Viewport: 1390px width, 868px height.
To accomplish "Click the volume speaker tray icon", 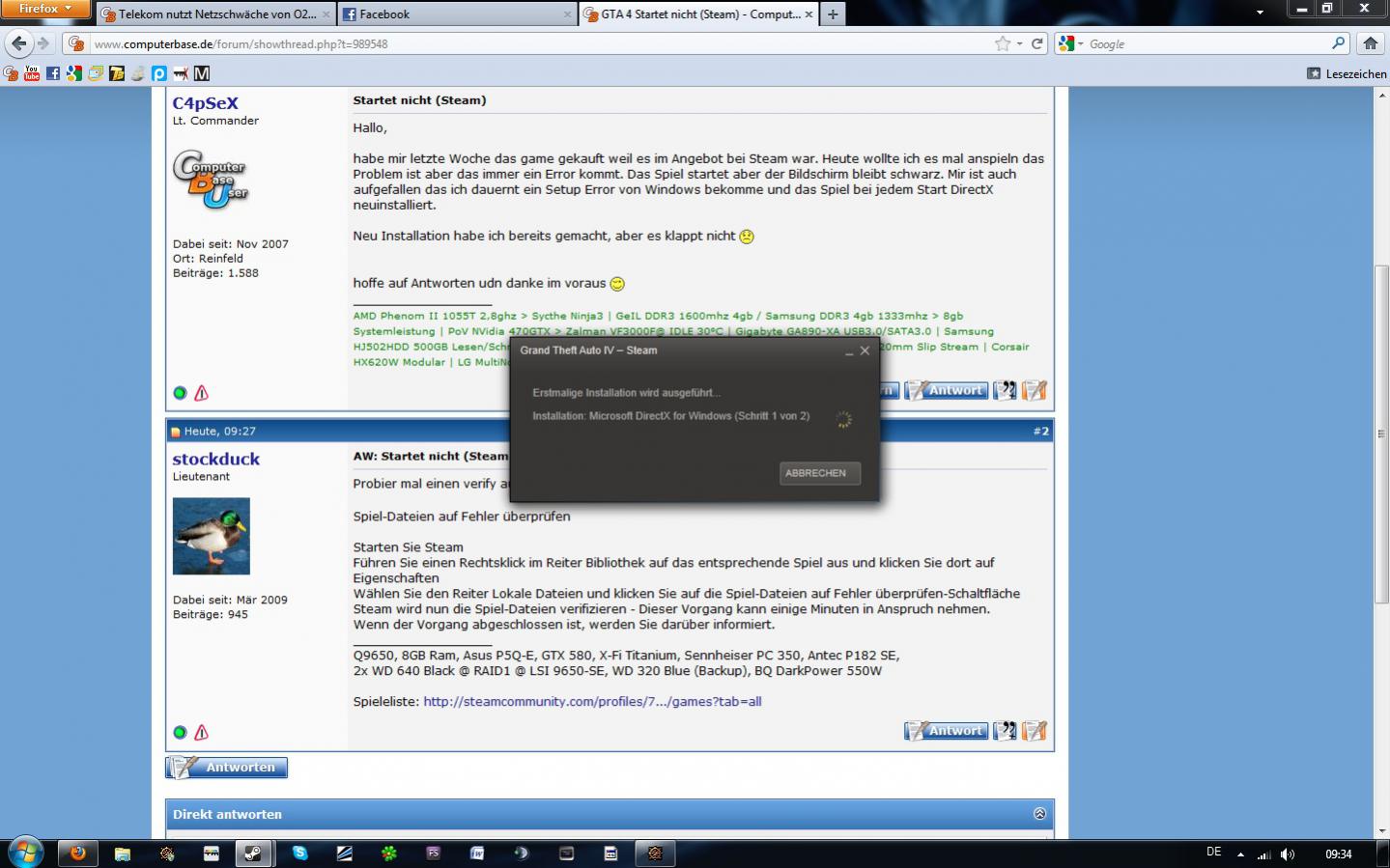I will pyautogui.click(x=1288, y=854).
